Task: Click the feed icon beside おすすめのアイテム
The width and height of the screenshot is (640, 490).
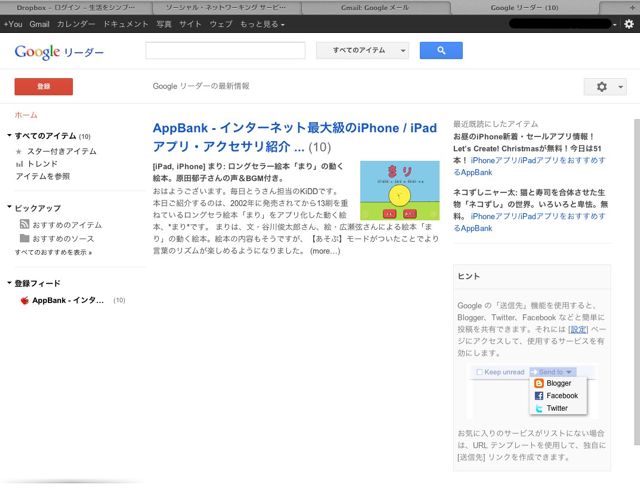Action: [24, 224]
